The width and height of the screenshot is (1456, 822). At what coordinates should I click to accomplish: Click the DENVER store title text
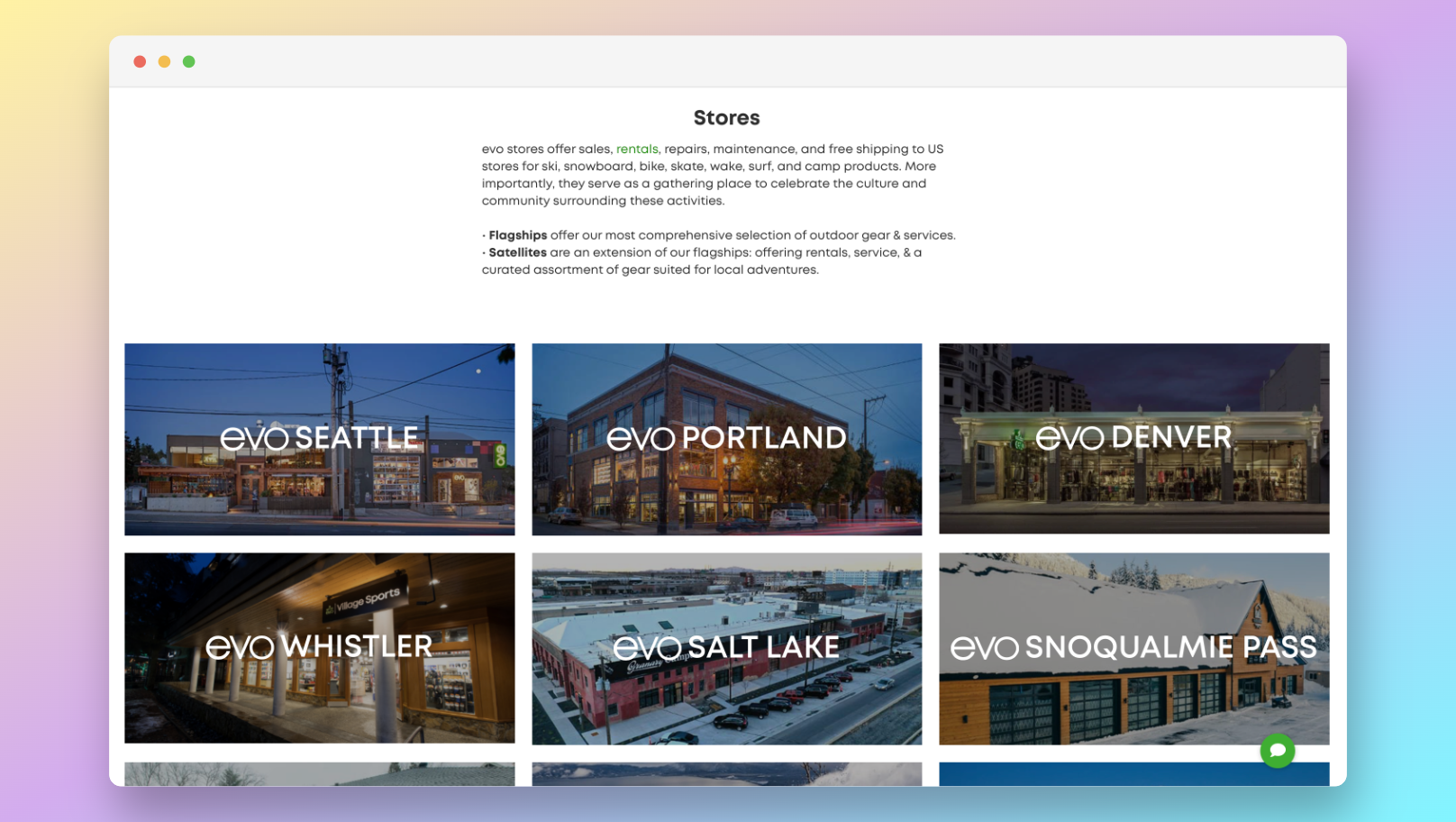click(x=1170, y=438)
